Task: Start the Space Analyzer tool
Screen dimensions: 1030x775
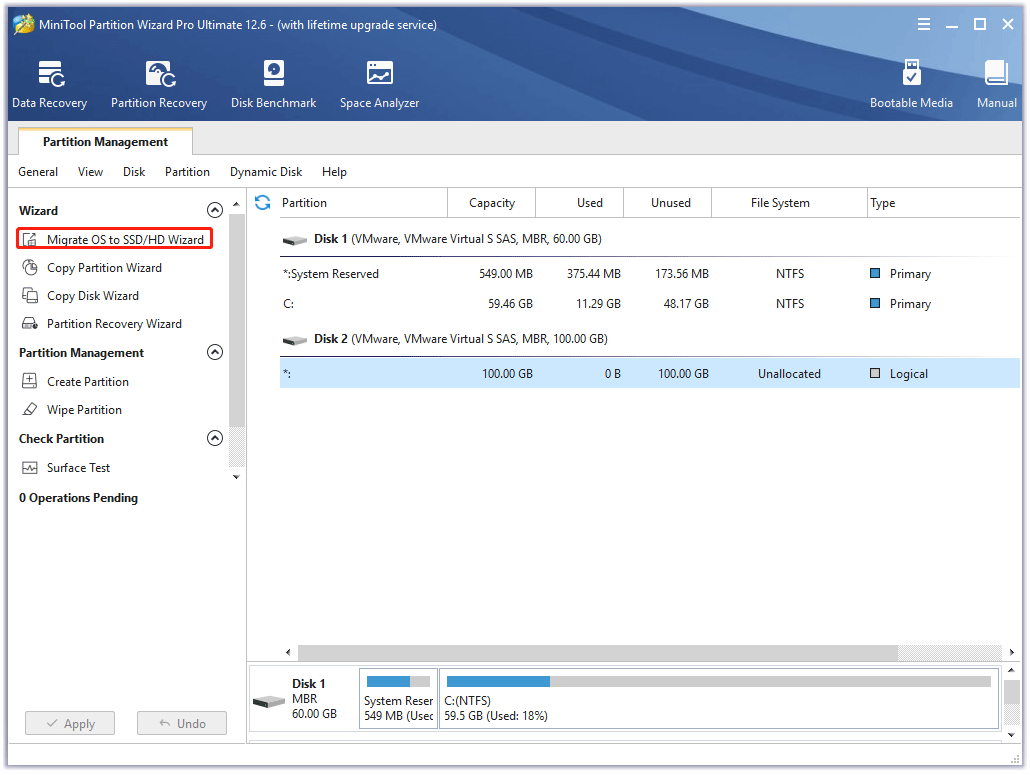Action: click(x=379, y=84)
